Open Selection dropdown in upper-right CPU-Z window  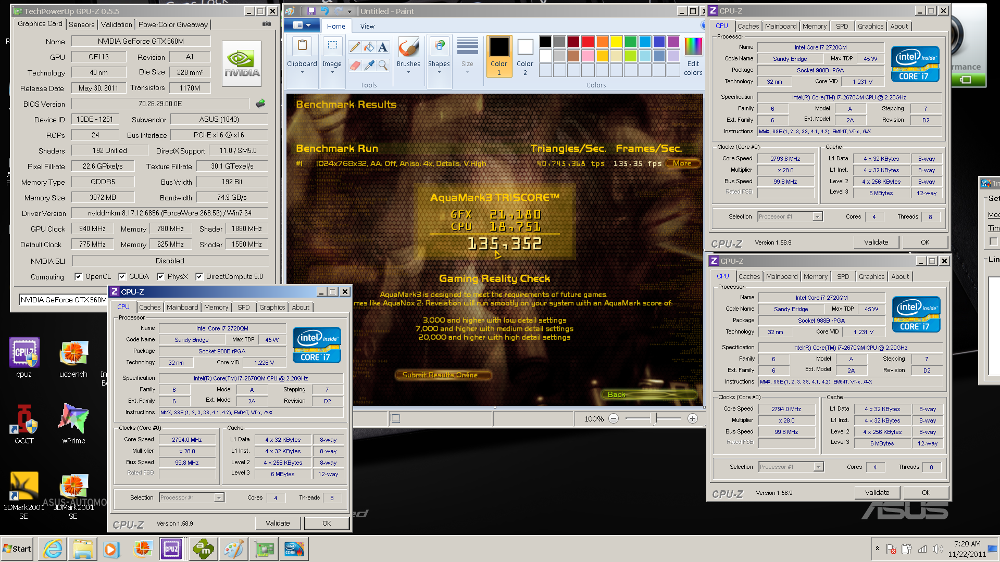[817, 217]
